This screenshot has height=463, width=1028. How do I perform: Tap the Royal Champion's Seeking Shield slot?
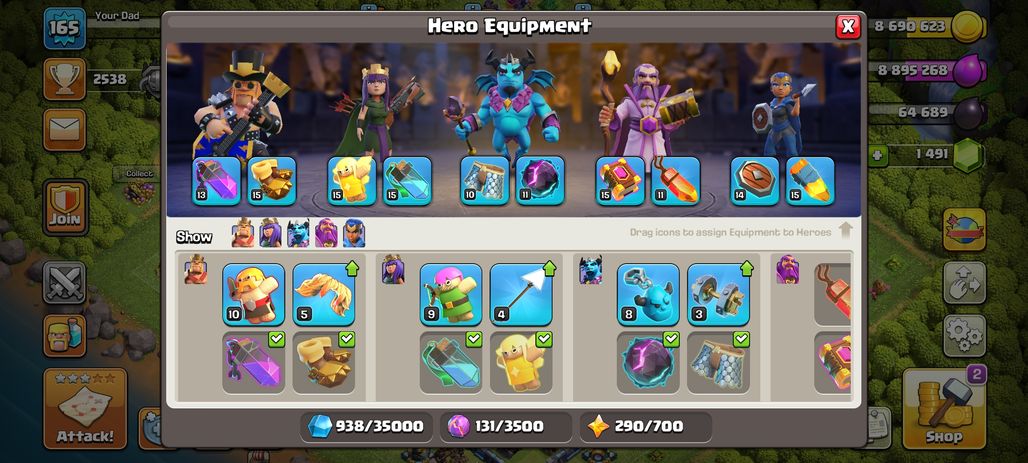(x=755, y=180)
